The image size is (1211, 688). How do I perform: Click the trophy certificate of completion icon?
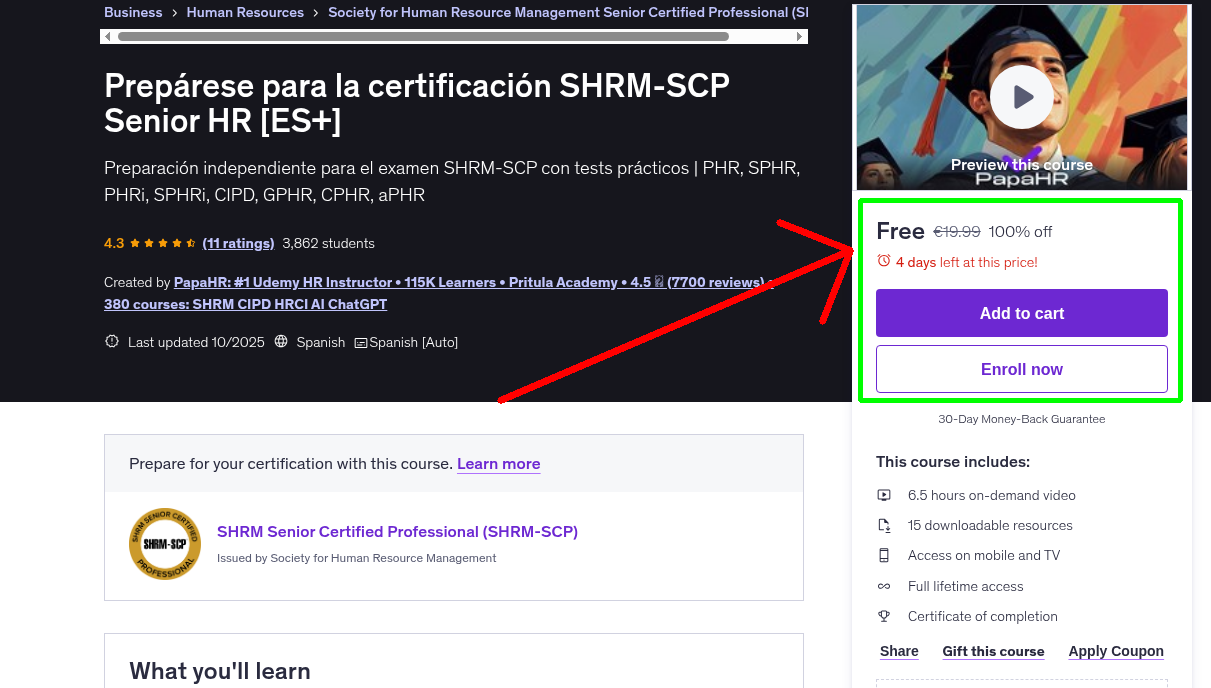(x=884, y=616)
